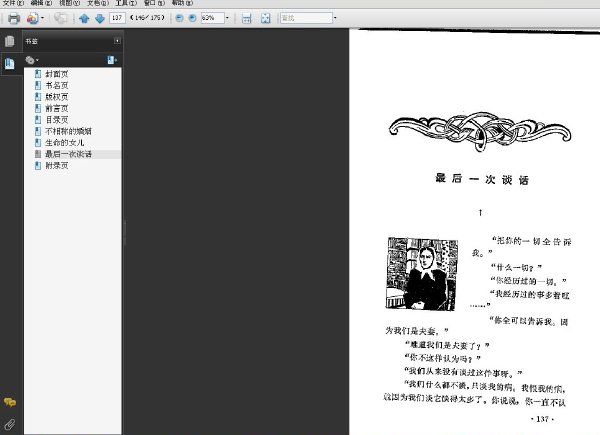This screenshot has height=435, width=600.
Task: Click the page number 137 at page bottom
Action: (x=542, y=419)
